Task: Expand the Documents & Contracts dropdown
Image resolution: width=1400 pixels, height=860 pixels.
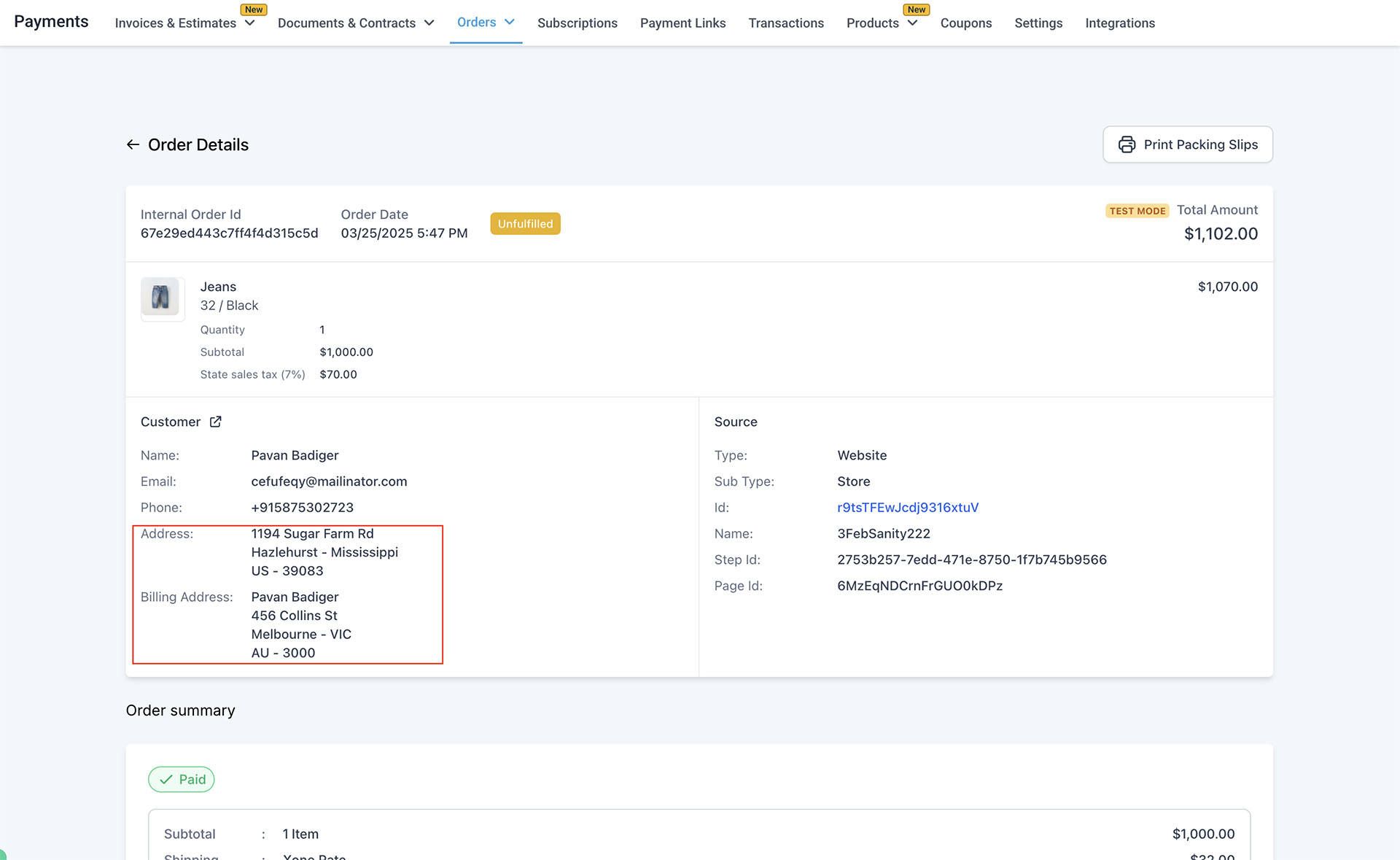Action: point(429,23)
